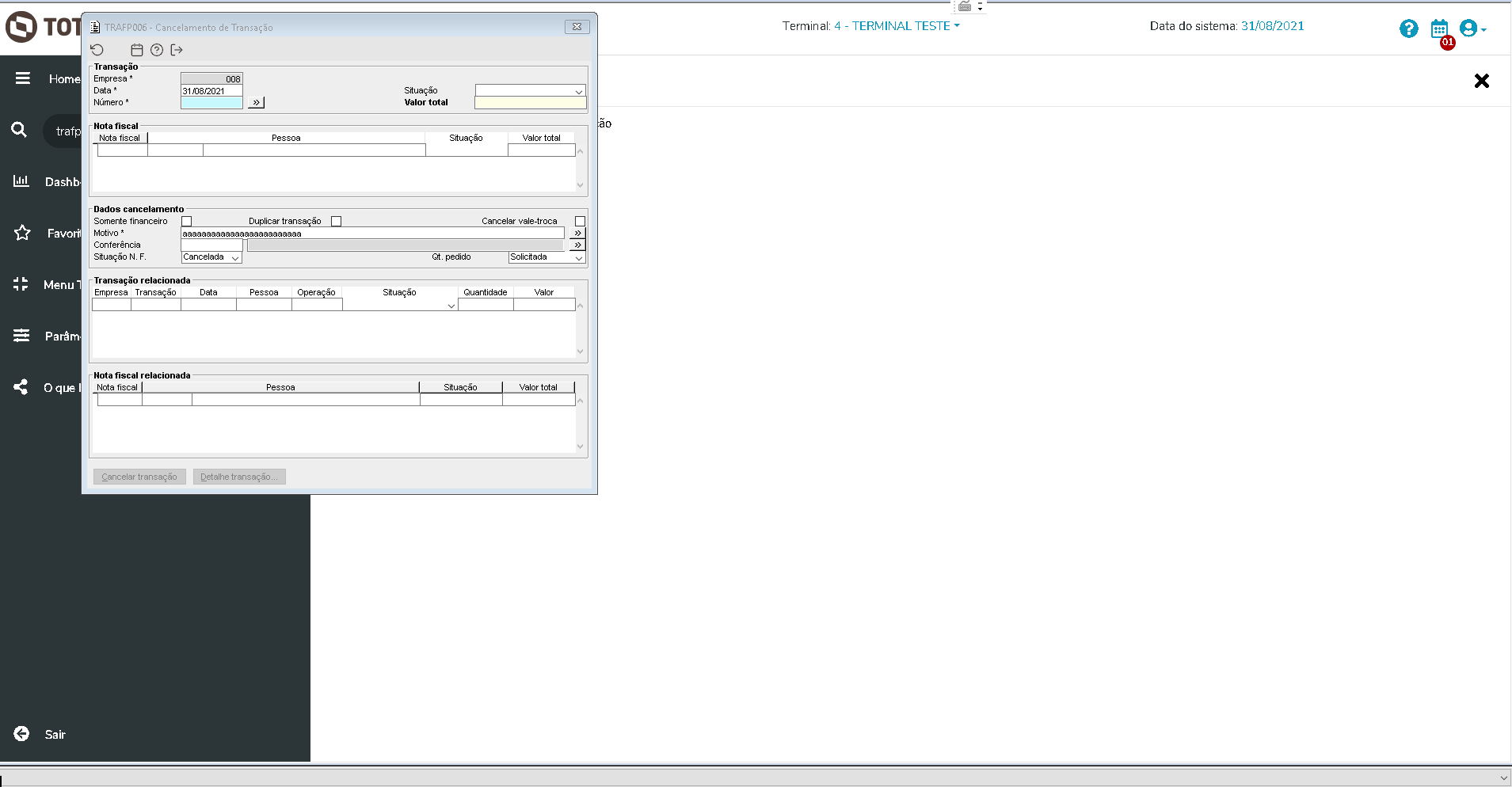Click scroll-up arrow in Nota fiscal grid
Image resolution: width=1512 pixels, height=787 pixels.
click(580, 151)
